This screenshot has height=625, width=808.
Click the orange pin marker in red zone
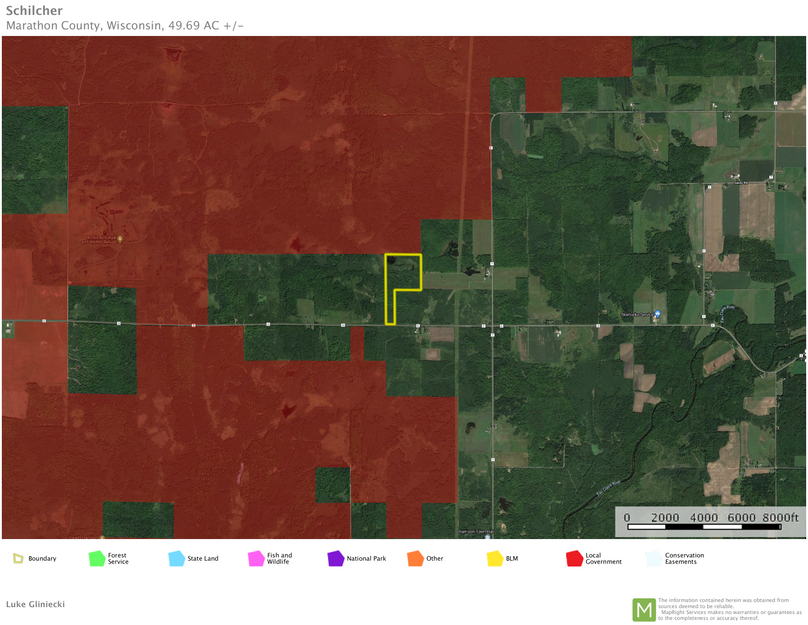tap(120, 239)
